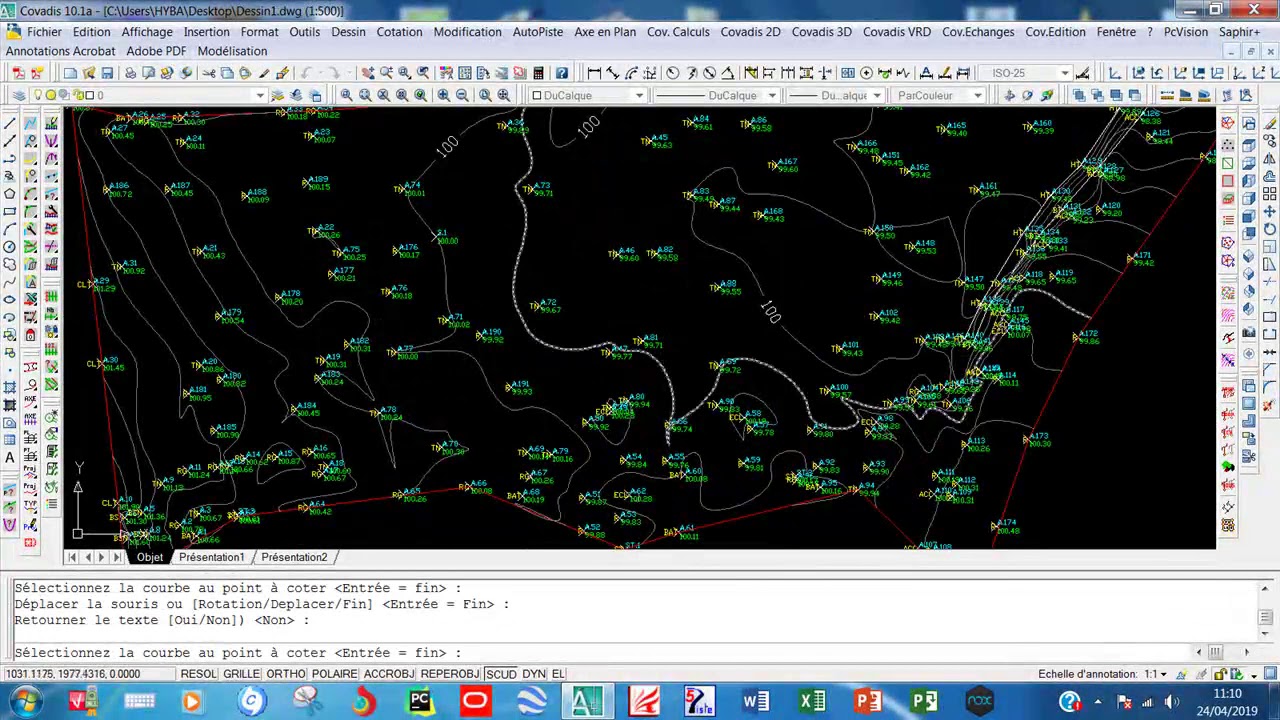The width and height of the screenshot is (1280, 720).
Task: Click the Undo arrow icon
Action: coord(305,73)
